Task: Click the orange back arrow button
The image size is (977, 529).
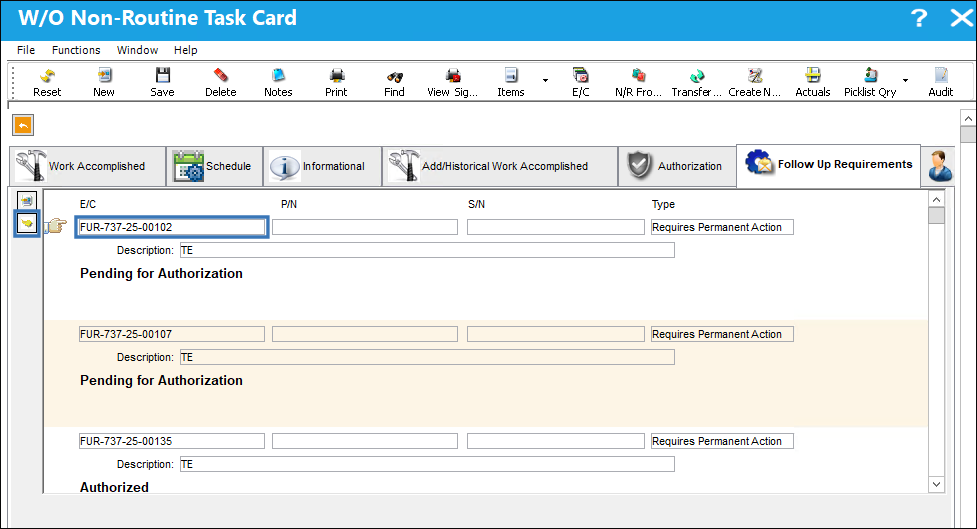Action: click(x=23, y=125)
